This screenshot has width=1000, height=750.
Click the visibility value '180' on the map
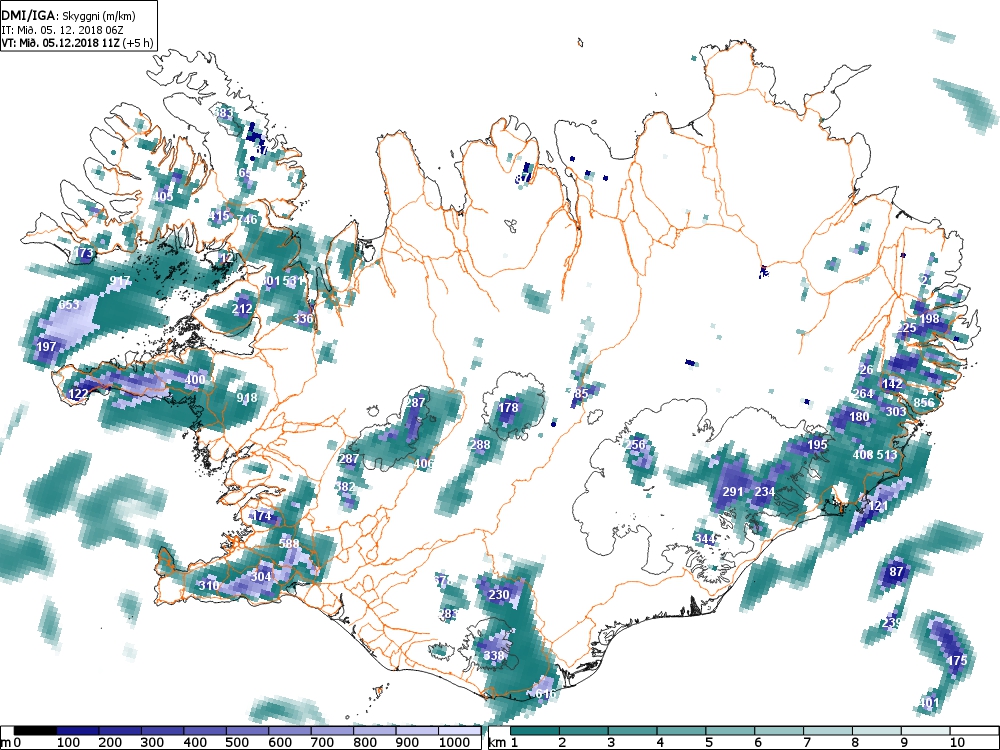[859, 416]
